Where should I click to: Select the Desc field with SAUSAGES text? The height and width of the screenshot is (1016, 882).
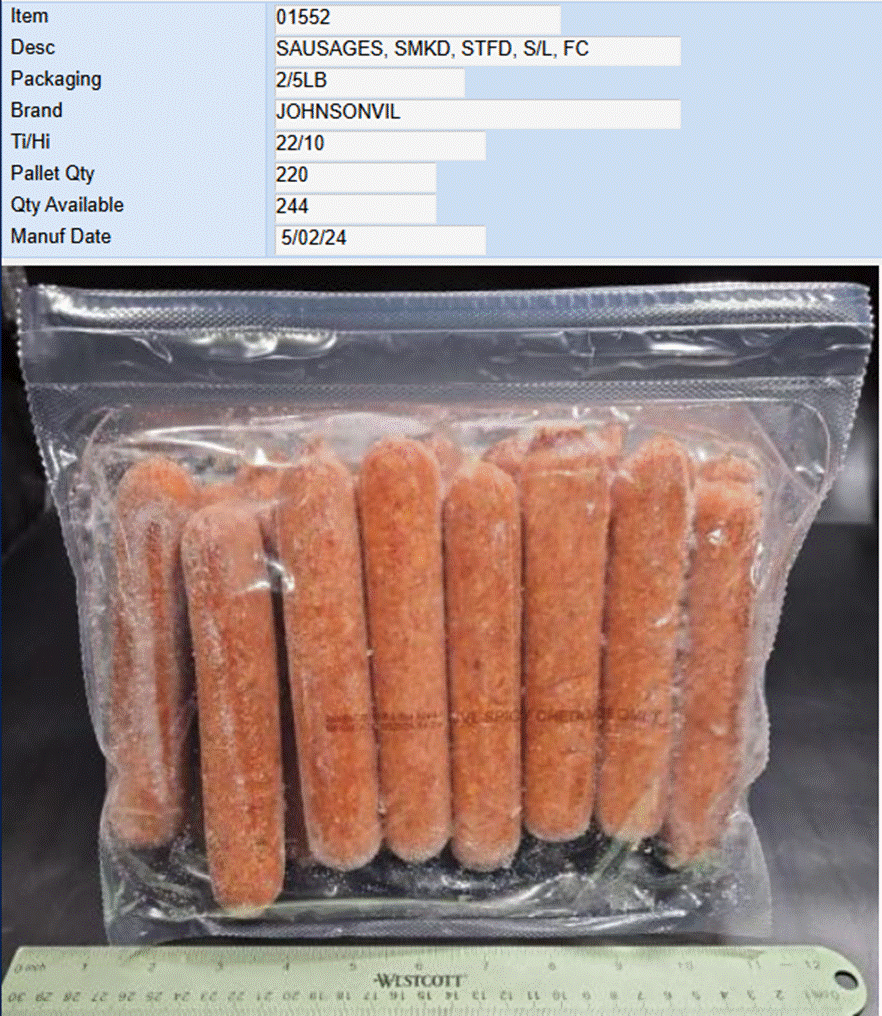[478, 50]
